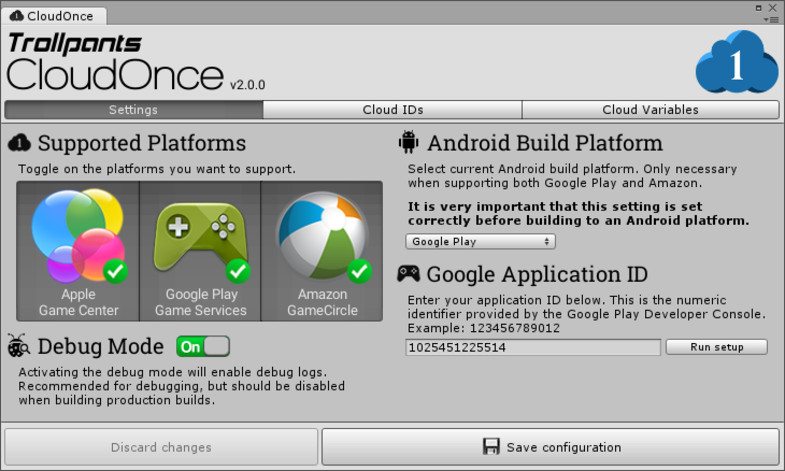Open the Android build platform dropdown

pos(480,242)
